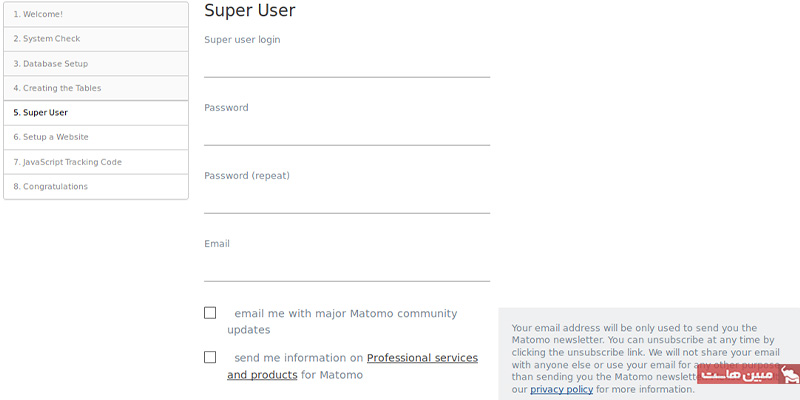The width and height of the screenshot is (800, 400).
Task: Click into the first Password field
Action: coord(346,132)
